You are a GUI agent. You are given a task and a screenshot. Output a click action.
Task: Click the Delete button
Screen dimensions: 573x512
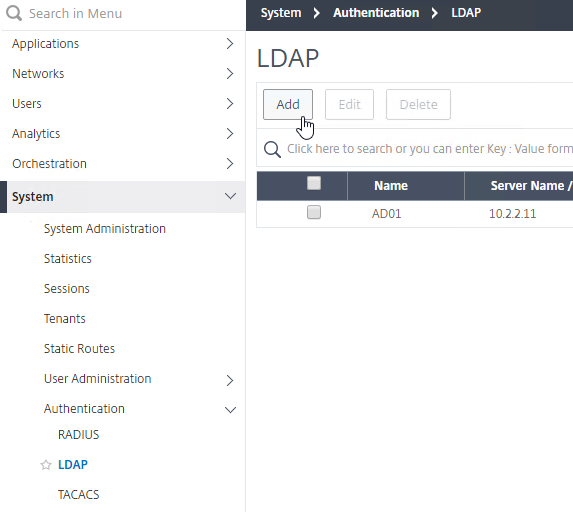point(418,105)
